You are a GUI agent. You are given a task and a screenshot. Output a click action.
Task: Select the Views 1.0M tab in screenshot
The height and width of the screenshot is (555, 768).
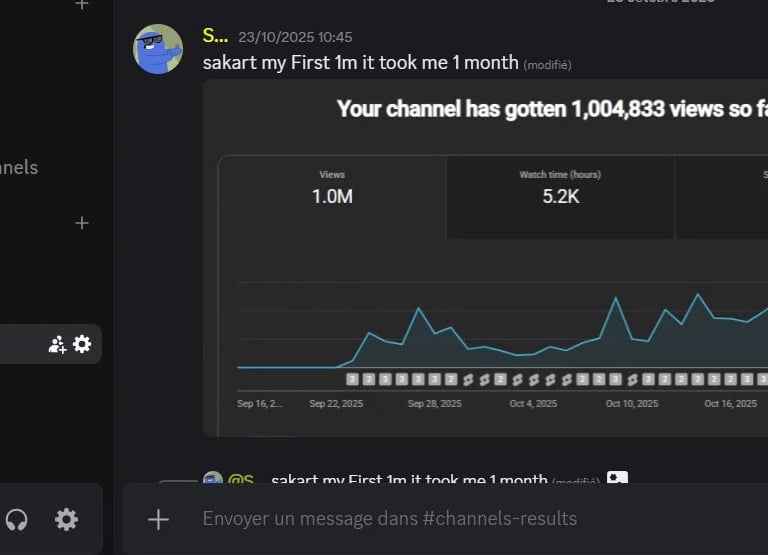point(332,188)
